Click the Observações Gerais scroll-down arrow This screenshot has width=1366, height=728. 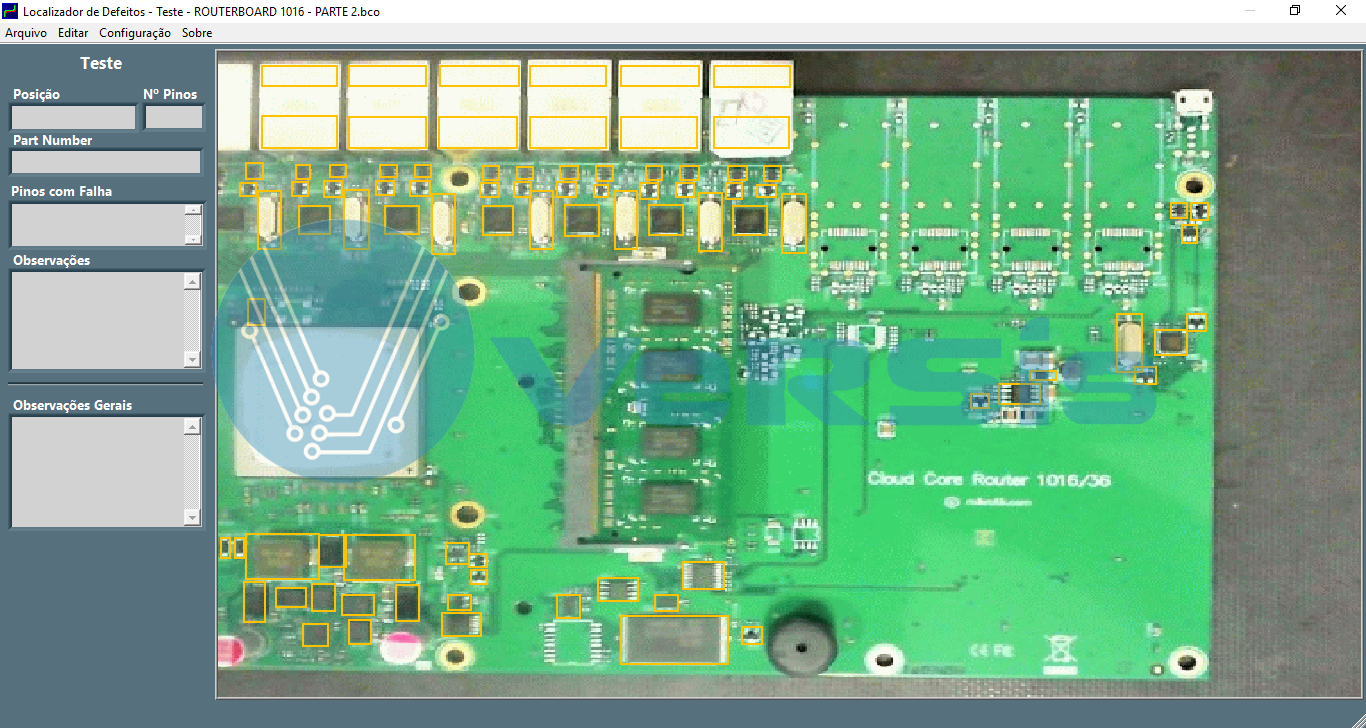click(193, 517)
